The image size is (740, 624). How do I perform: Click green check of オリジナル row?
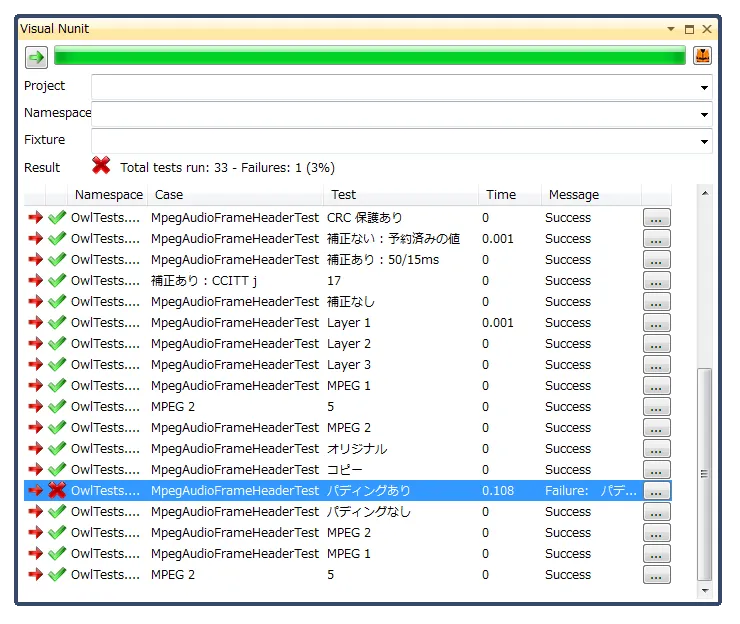coord(57,448)
